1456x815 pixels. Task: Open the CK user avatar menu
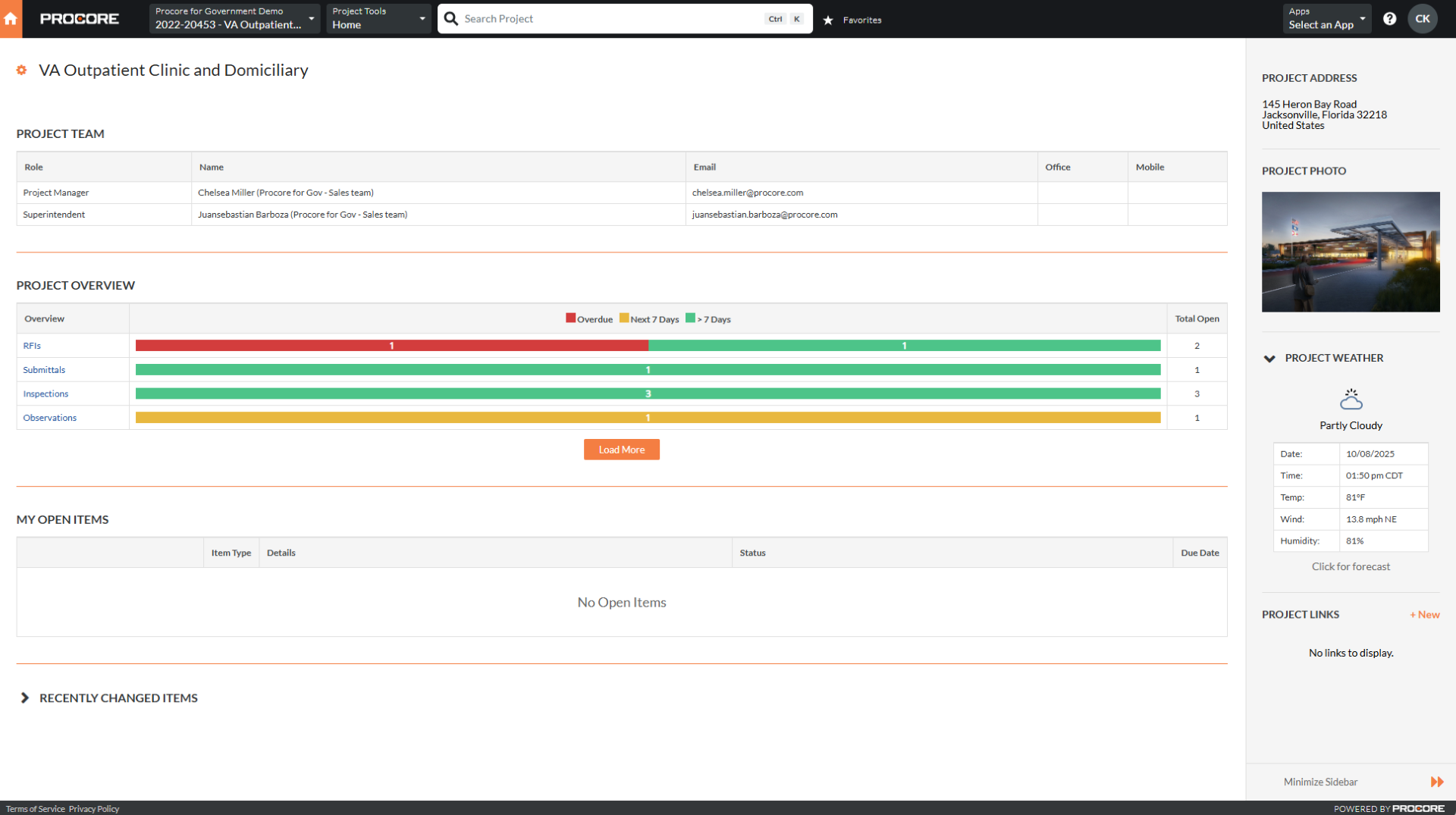pyautogui.click(x=1423, y=18)
